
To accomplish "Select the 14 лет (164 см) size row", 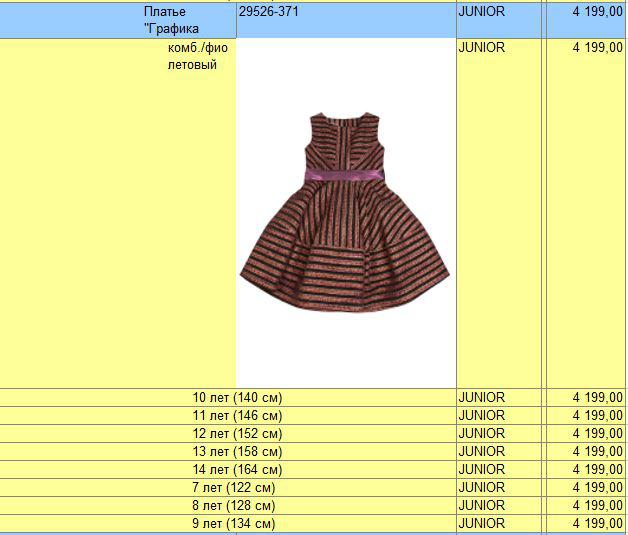I will (237, 470).
